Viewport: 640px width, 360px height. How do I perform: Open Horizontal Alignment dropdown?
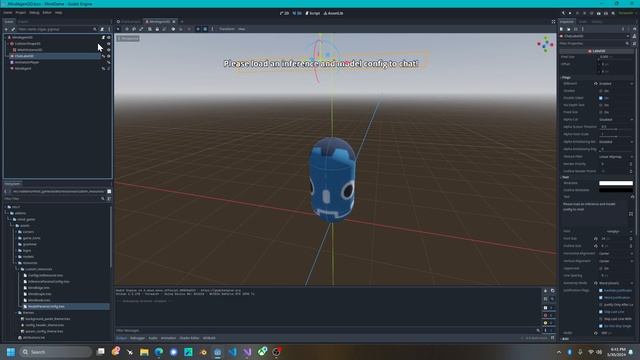[x=616, y=253]
